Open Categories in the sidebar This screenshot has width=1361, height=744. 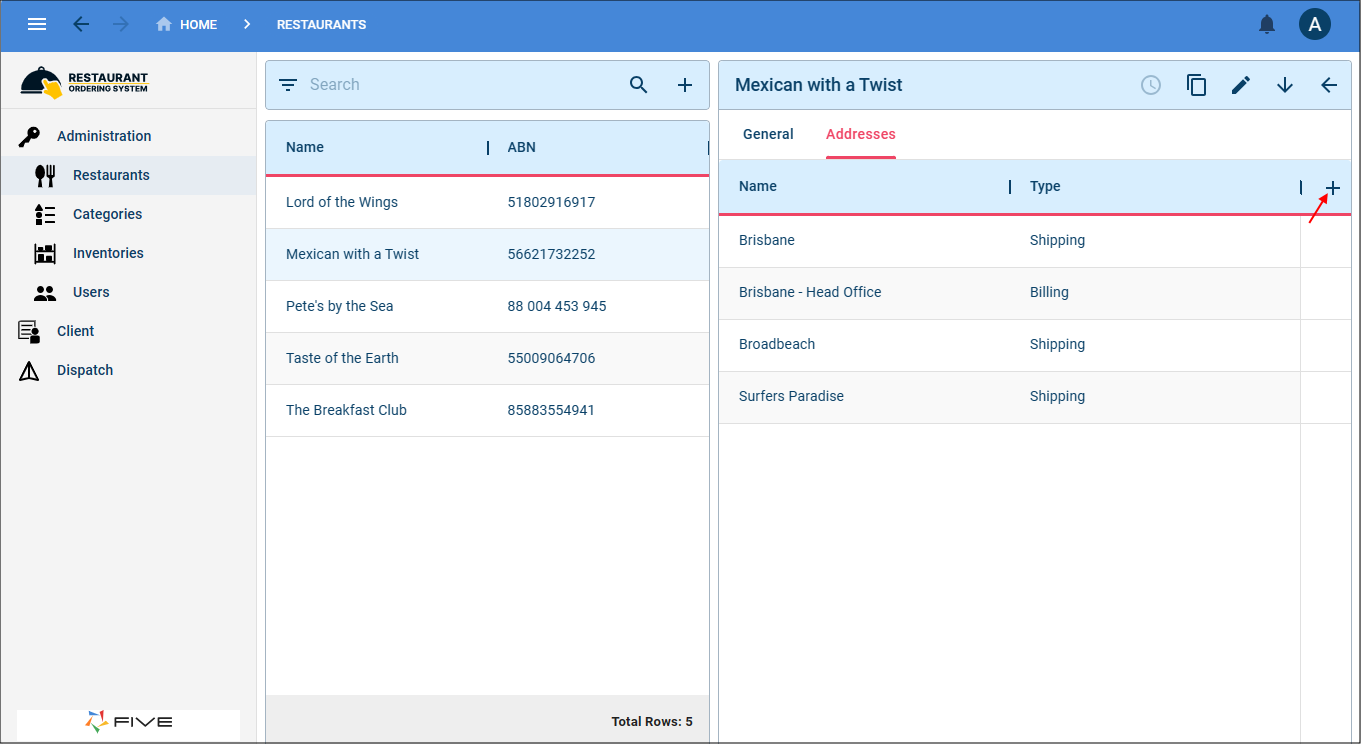point(128,214)
